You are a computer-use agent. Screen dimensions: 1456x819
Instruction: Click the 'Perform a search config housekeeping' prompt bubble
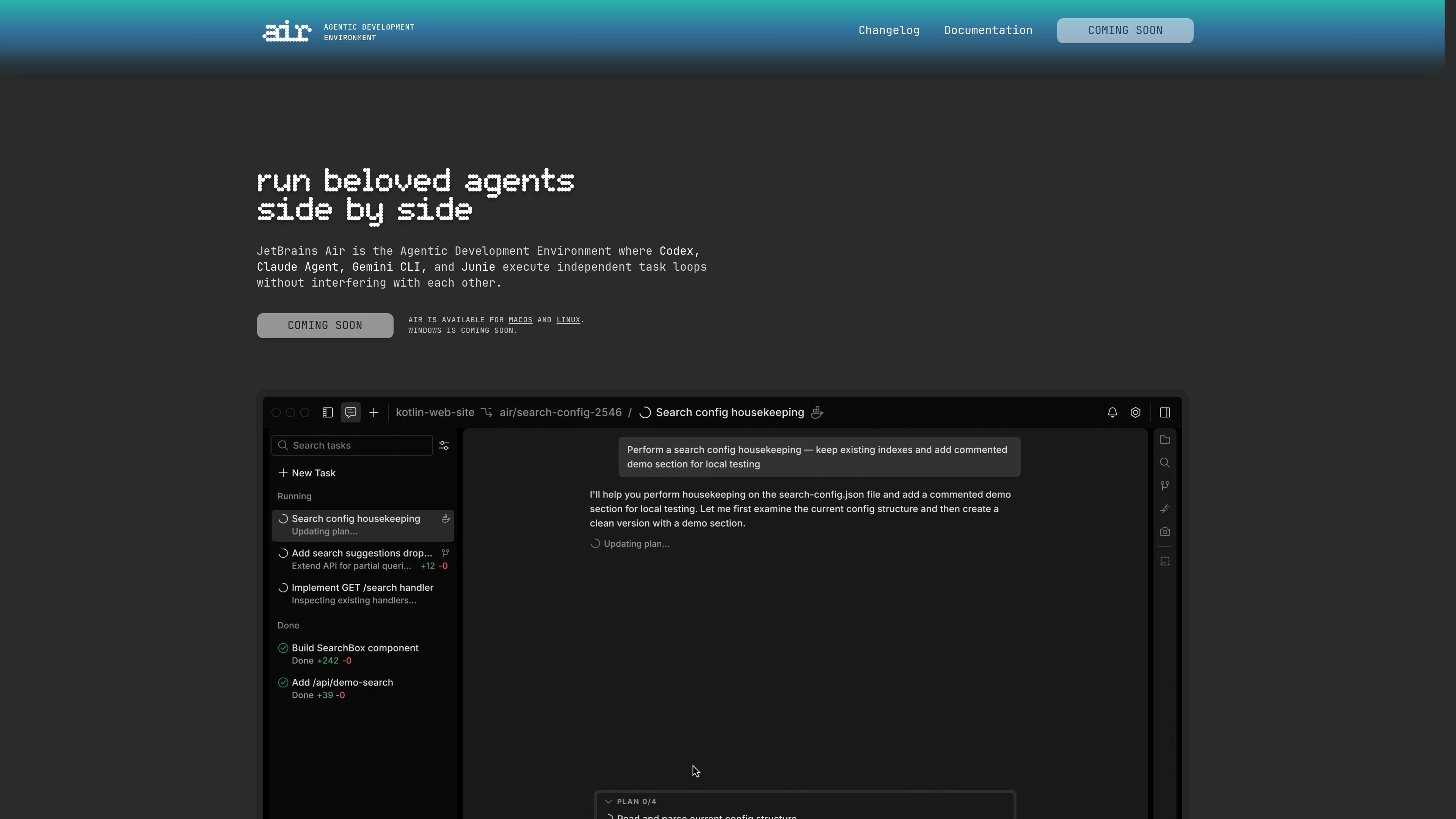[x=819, y=457]
